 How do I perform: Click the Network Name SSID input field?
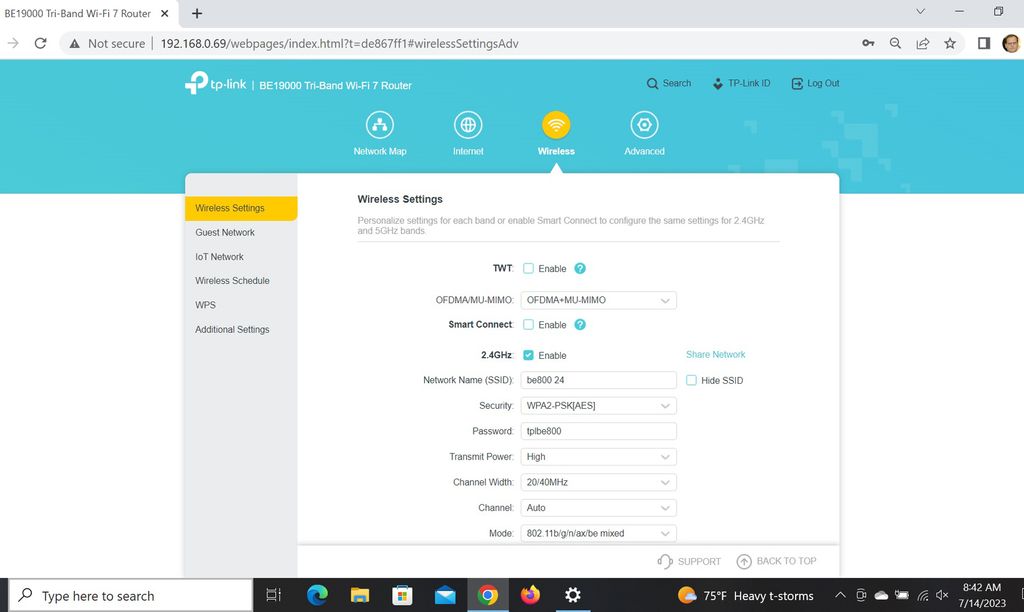(x=598, y=380)
